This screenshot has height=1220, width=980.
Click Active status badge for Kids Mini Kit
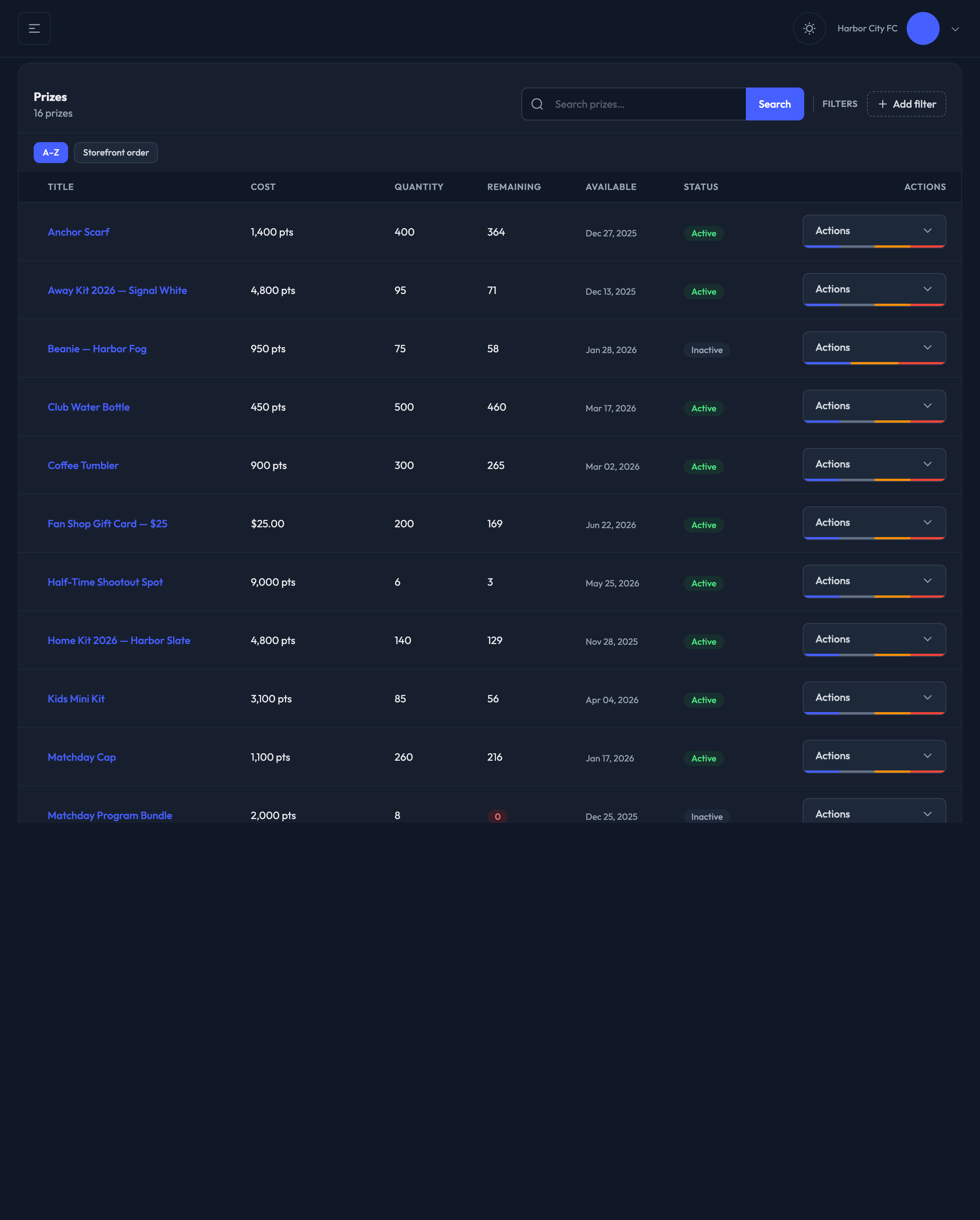pos(703,700)
